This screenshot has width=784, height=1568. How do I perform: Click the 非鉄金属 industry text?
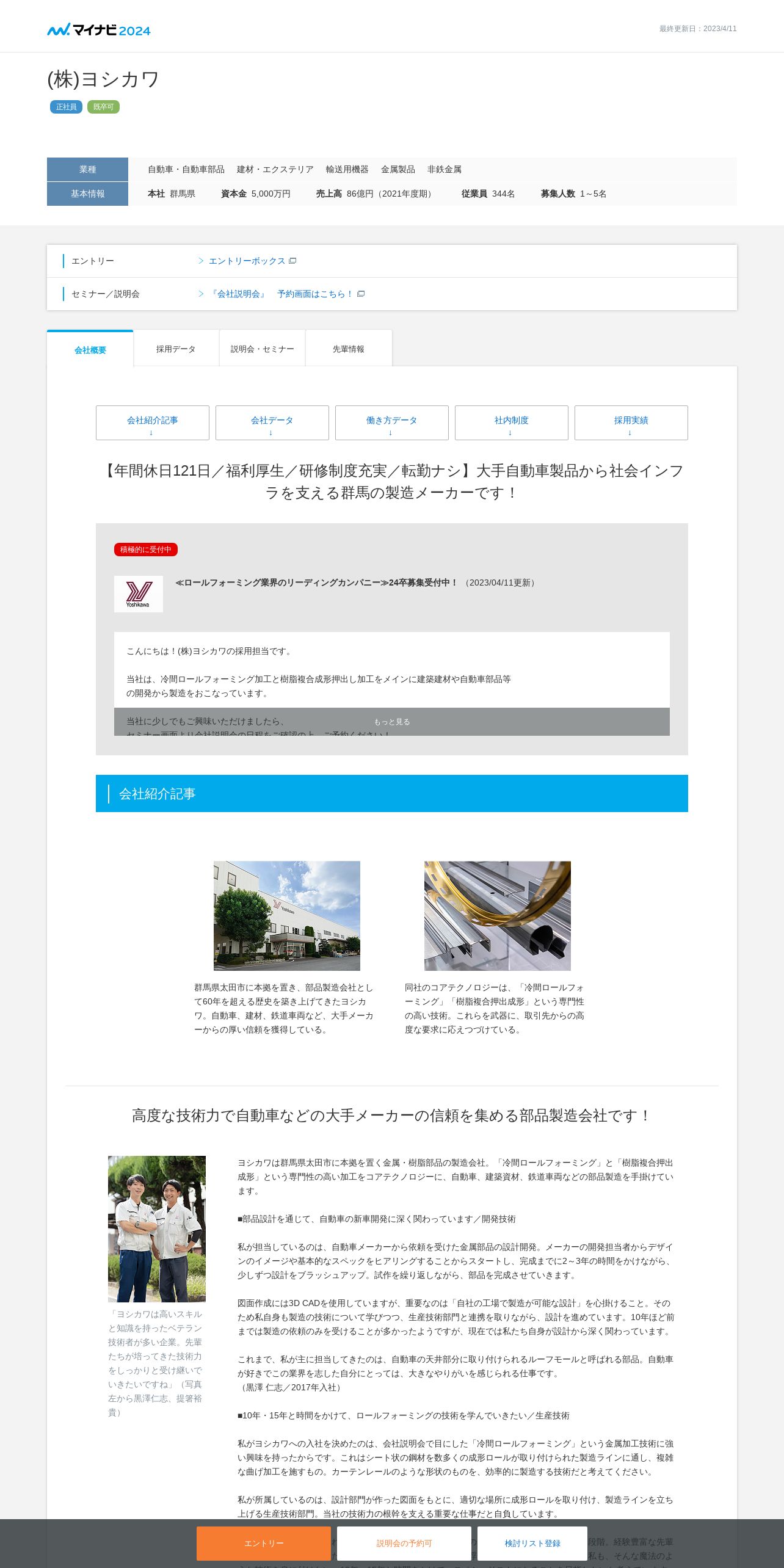point(445,169)
